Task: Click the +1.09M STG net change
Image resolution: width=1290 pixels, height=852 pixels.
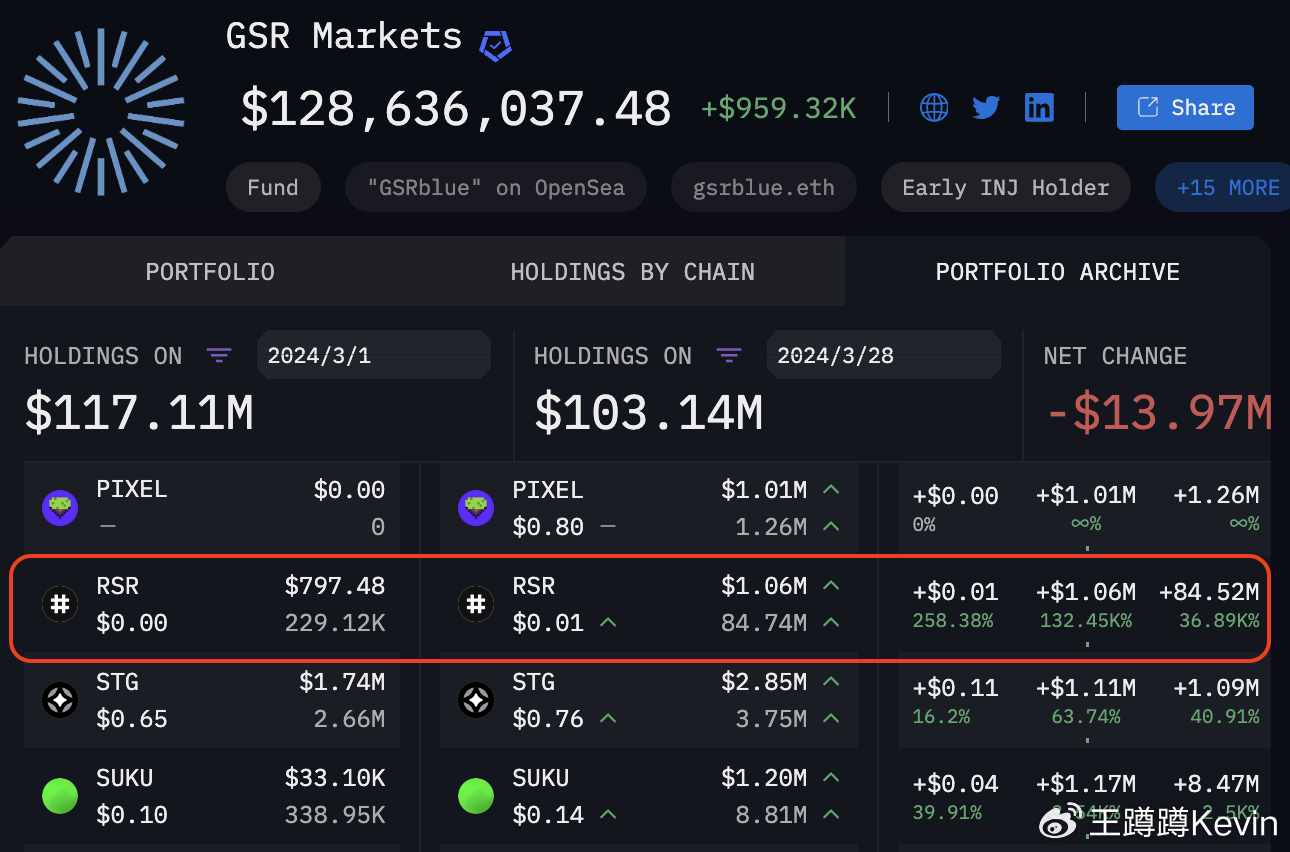Action: point(1216,688)
